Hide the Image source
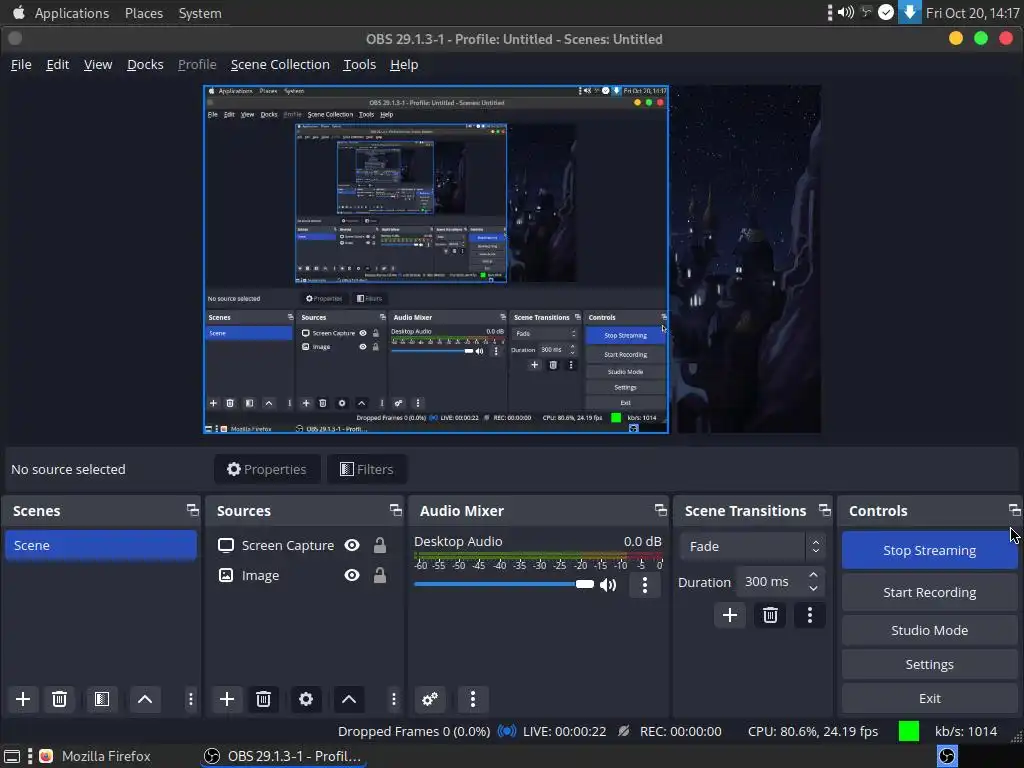 coord(352,575)
